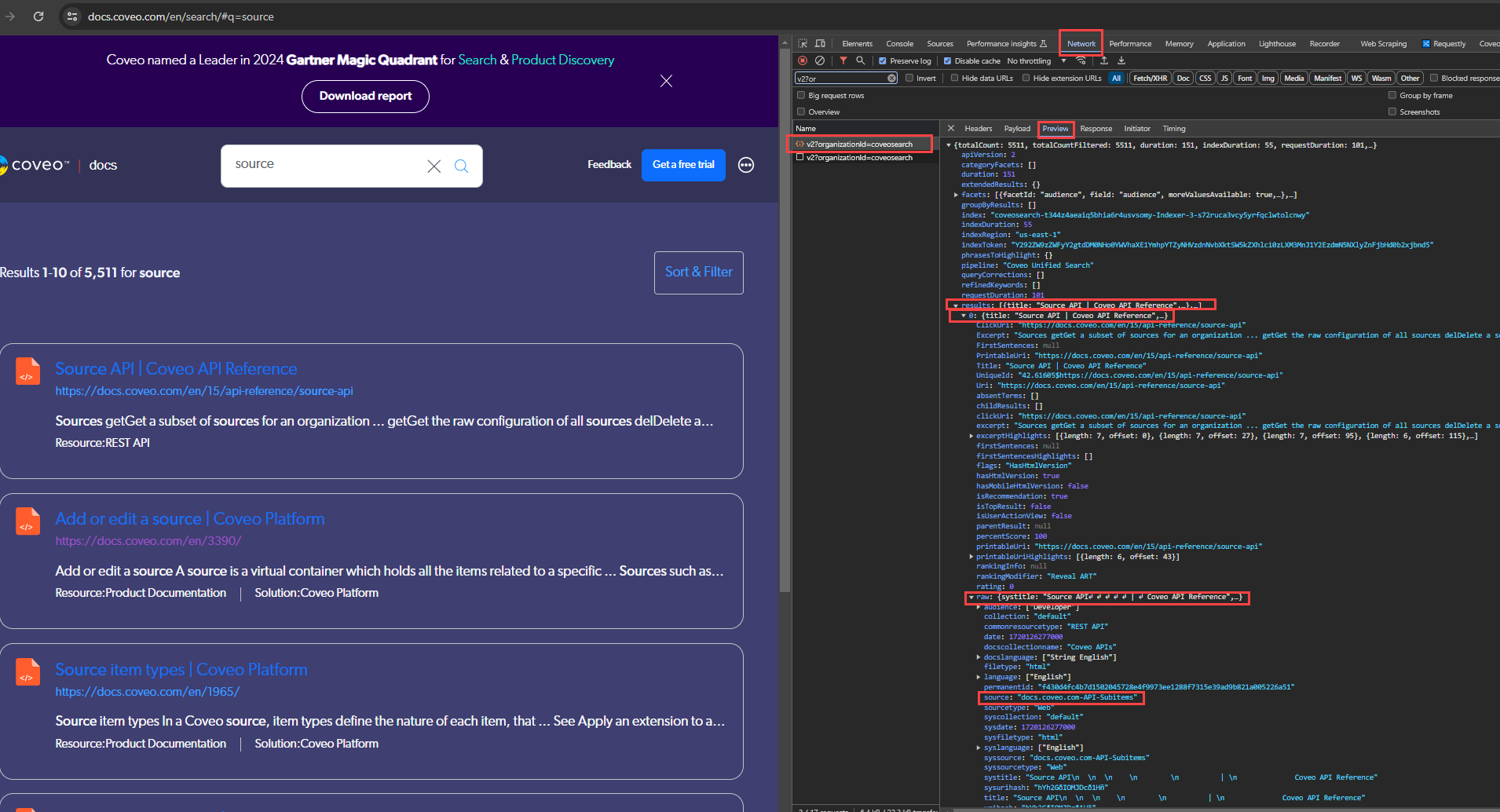Open the more options ellipsis menu

[746, 165]
